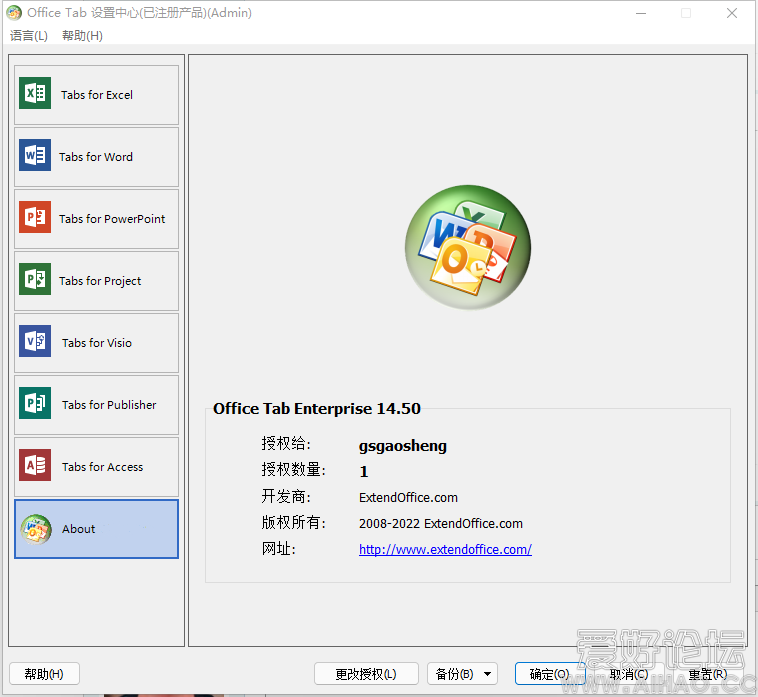758x697 pixels.
Task: Click the 授权数量 label
Action: click(293, 469)
